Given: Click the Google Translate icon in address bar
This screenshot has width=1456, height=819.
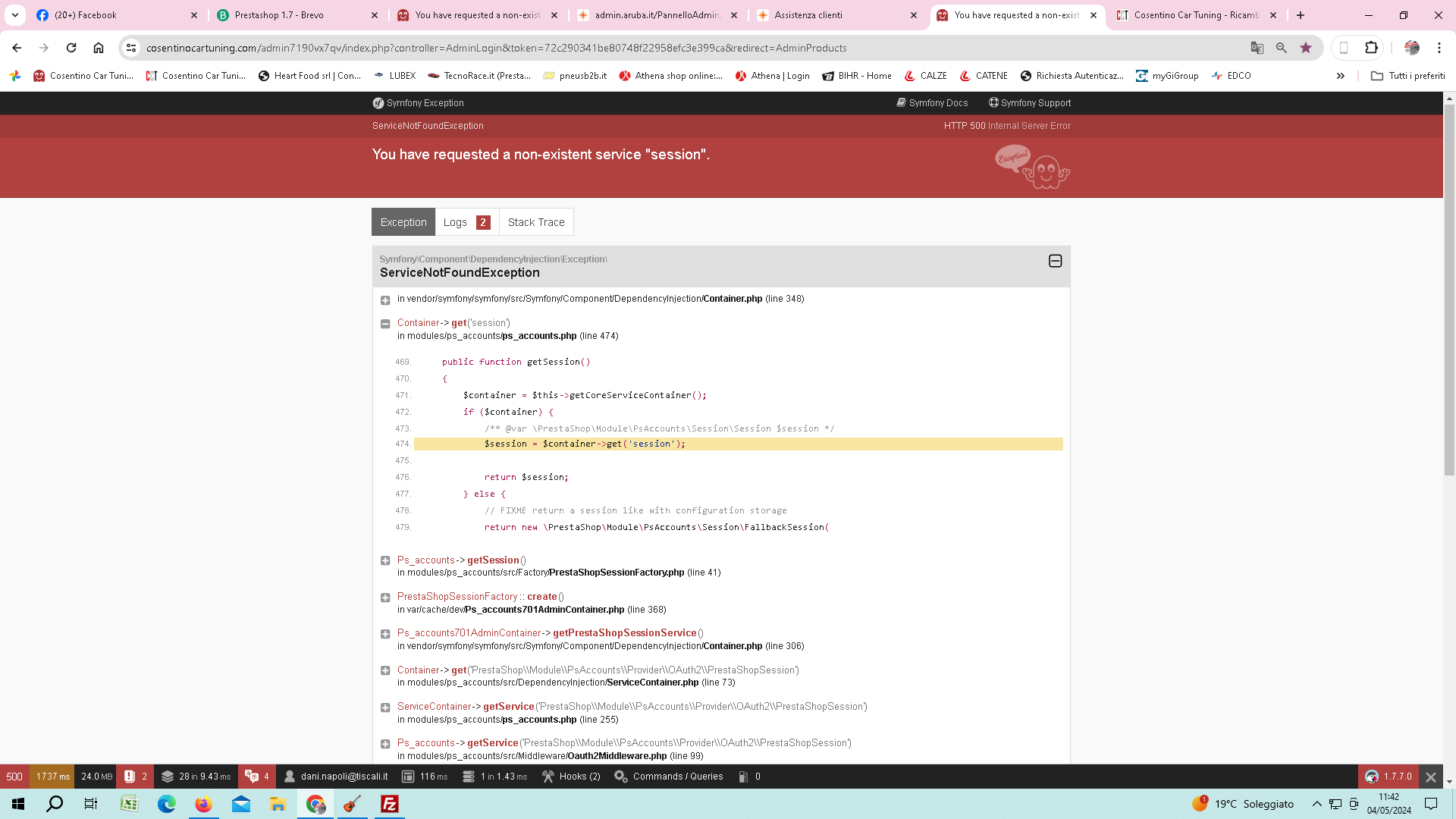Looking at the screenshot, I should point(1257,48).
